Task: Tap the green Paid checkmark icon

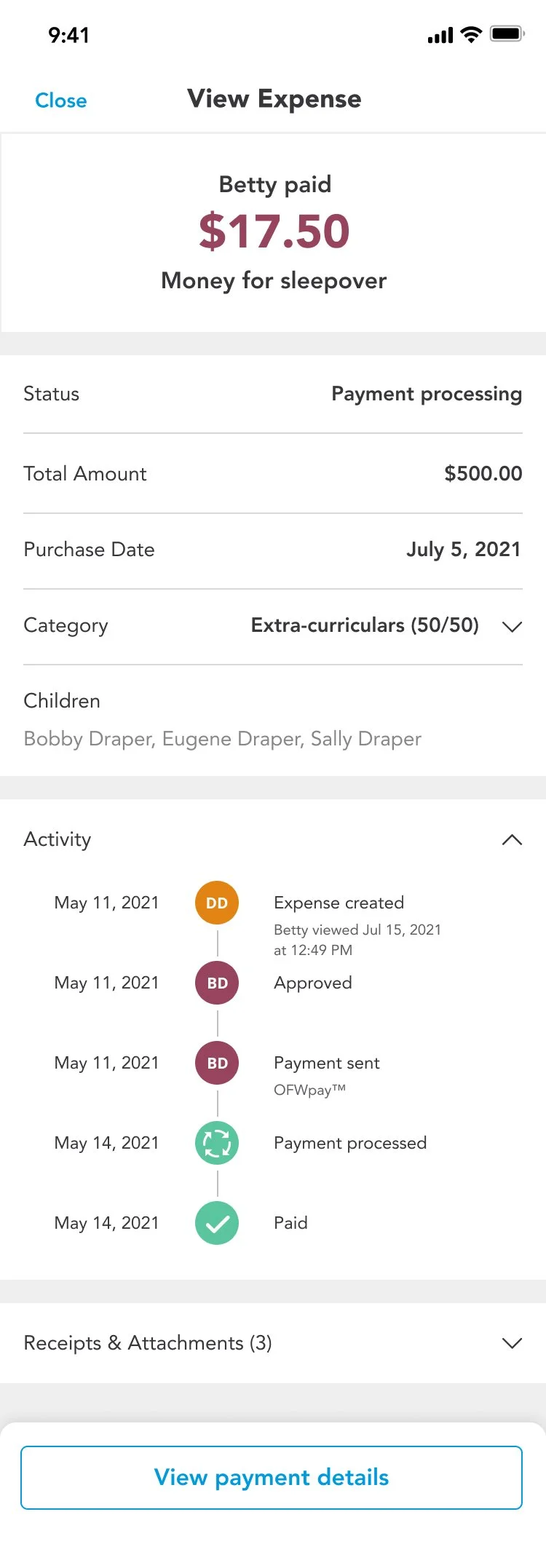Action: [217, 1223]
